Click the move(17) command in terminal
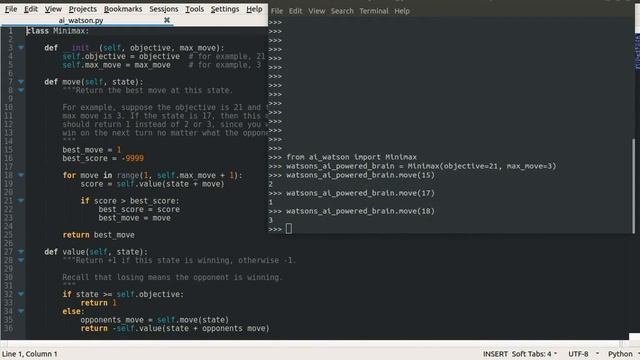 pyautogui.click(x=360, y=193)
